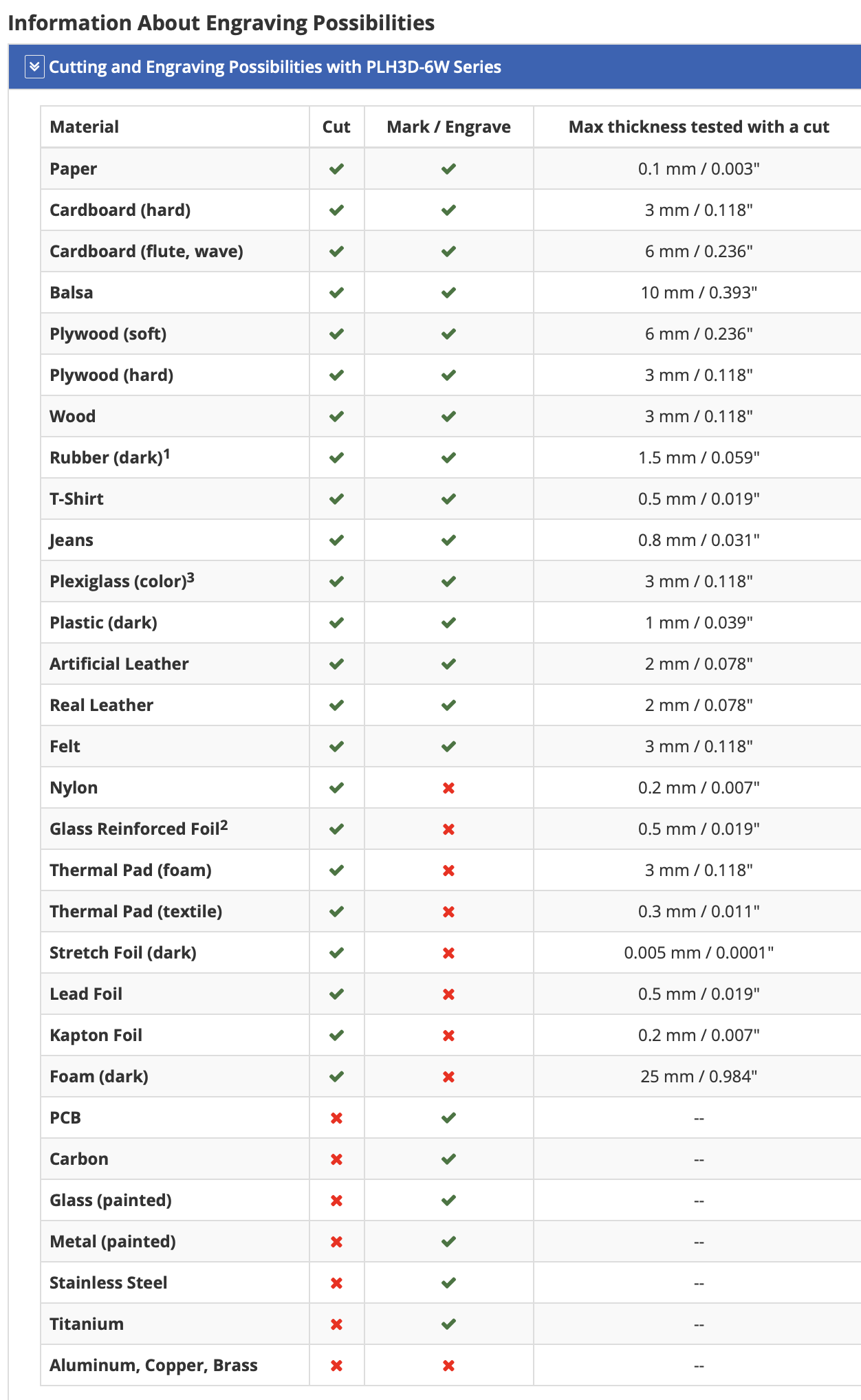Click the Cutting and Engraving Possibilities header bar
861x1400 pixels.
(435, 67)
